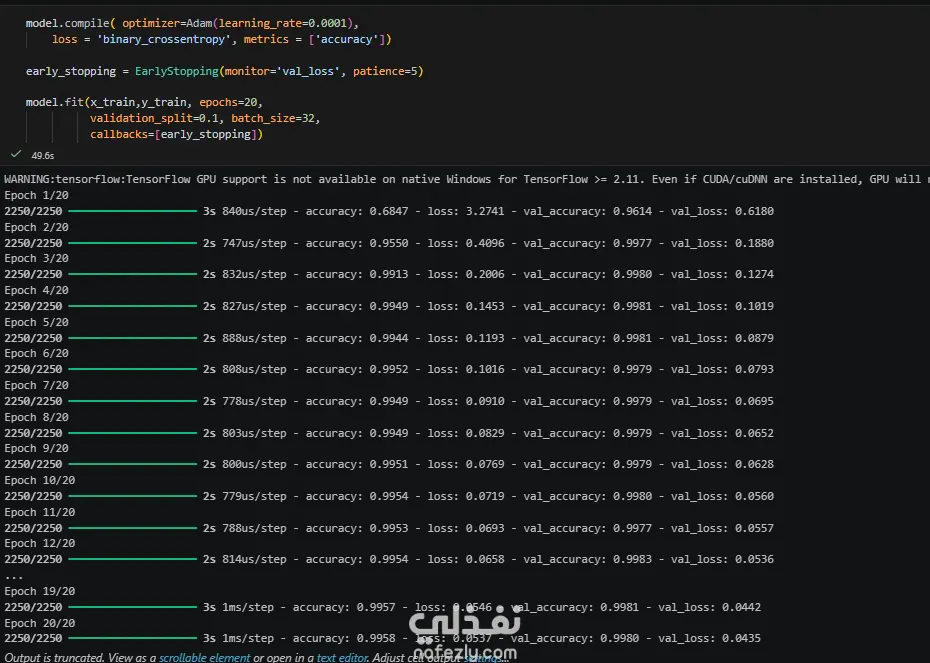This screenshot has width=930, height=663.
Task: Click the early_stopping variable assignment name
Action: [71, 71]
